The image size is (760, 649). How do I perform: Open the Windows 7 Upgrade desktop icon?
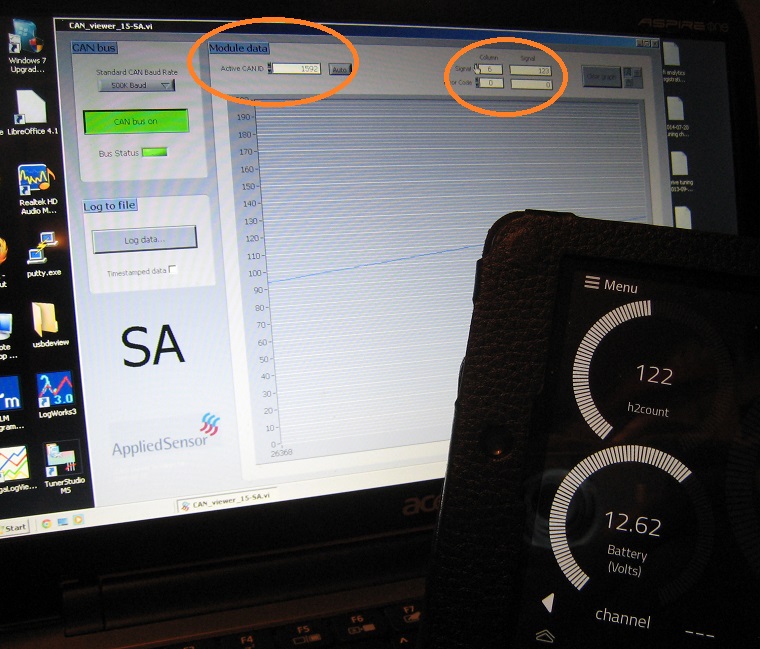(x=25, y=46)
